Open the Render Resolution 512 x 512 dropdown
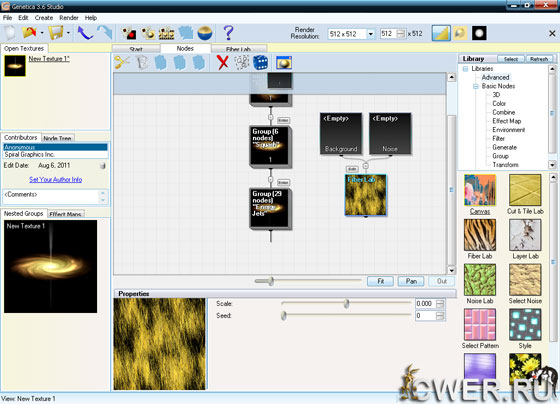Screen dimensions: 560x404 (371, 34)
